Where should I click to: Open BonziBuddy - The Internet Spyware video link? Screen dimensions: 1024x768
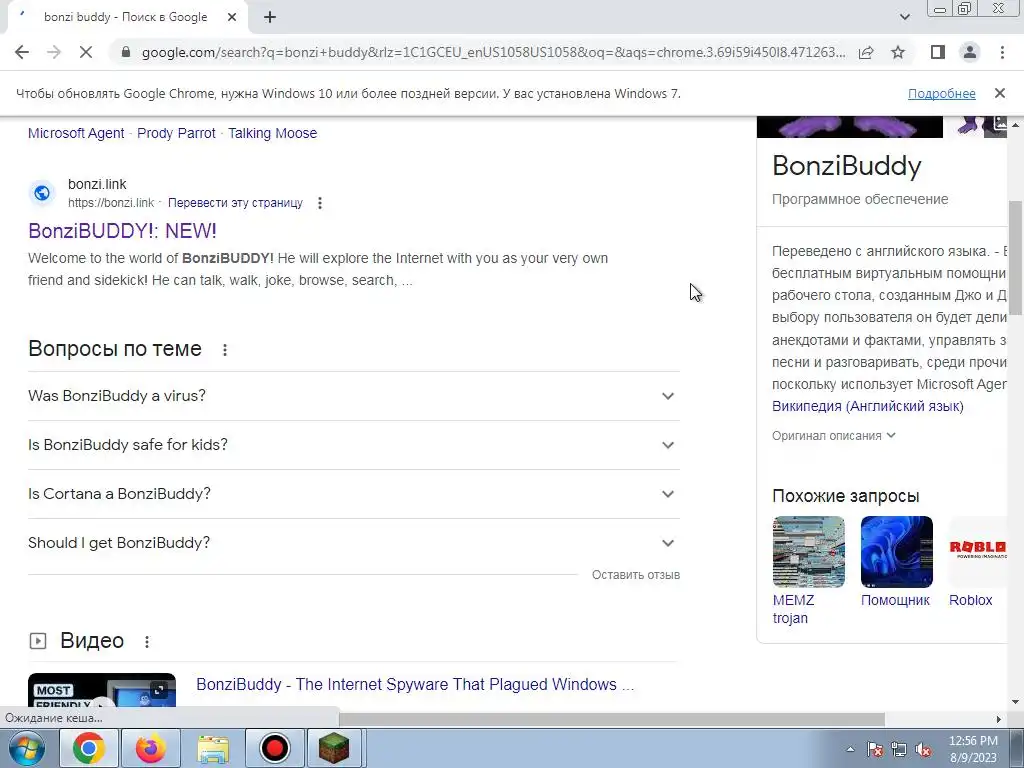[x=415, y=684]
